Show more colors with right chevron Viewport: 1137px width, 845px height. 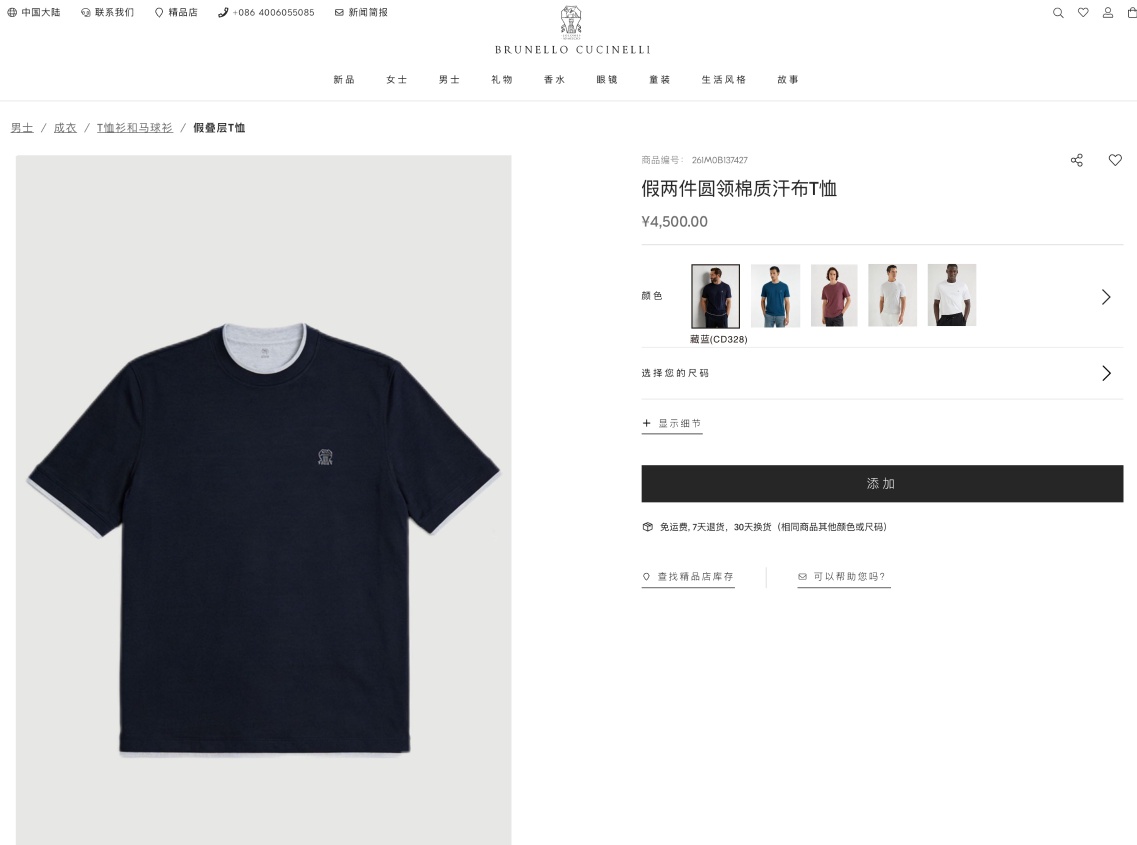[x=1106, y=297]
